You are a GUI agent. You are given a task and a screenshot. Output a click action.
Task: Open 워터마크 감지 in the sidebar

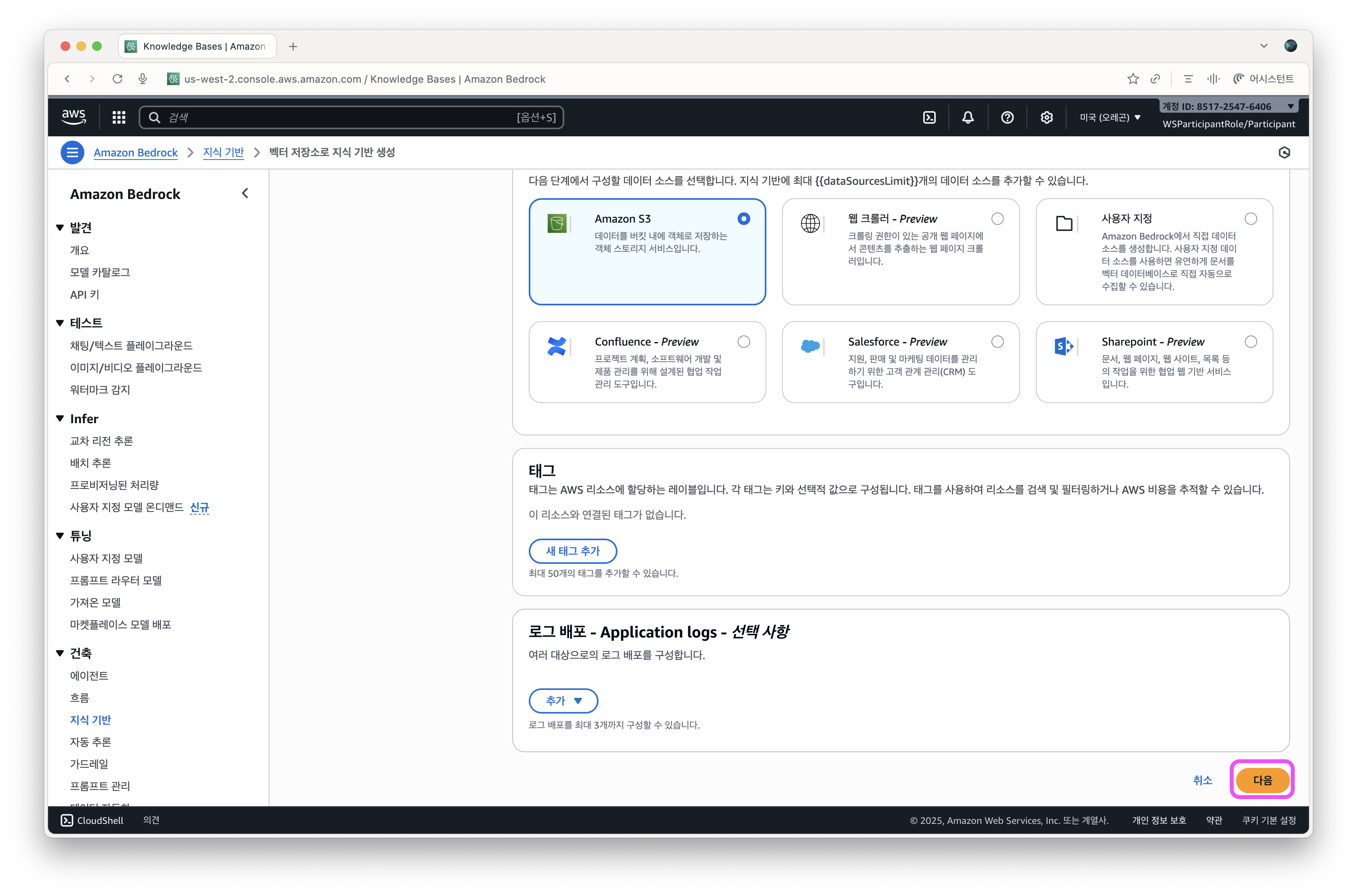pyautogui.click(x=100, y=390)
